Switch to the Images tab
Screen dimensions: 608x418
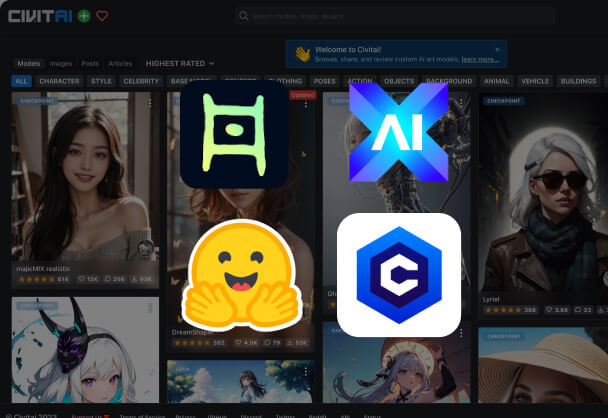coord(60,63)
